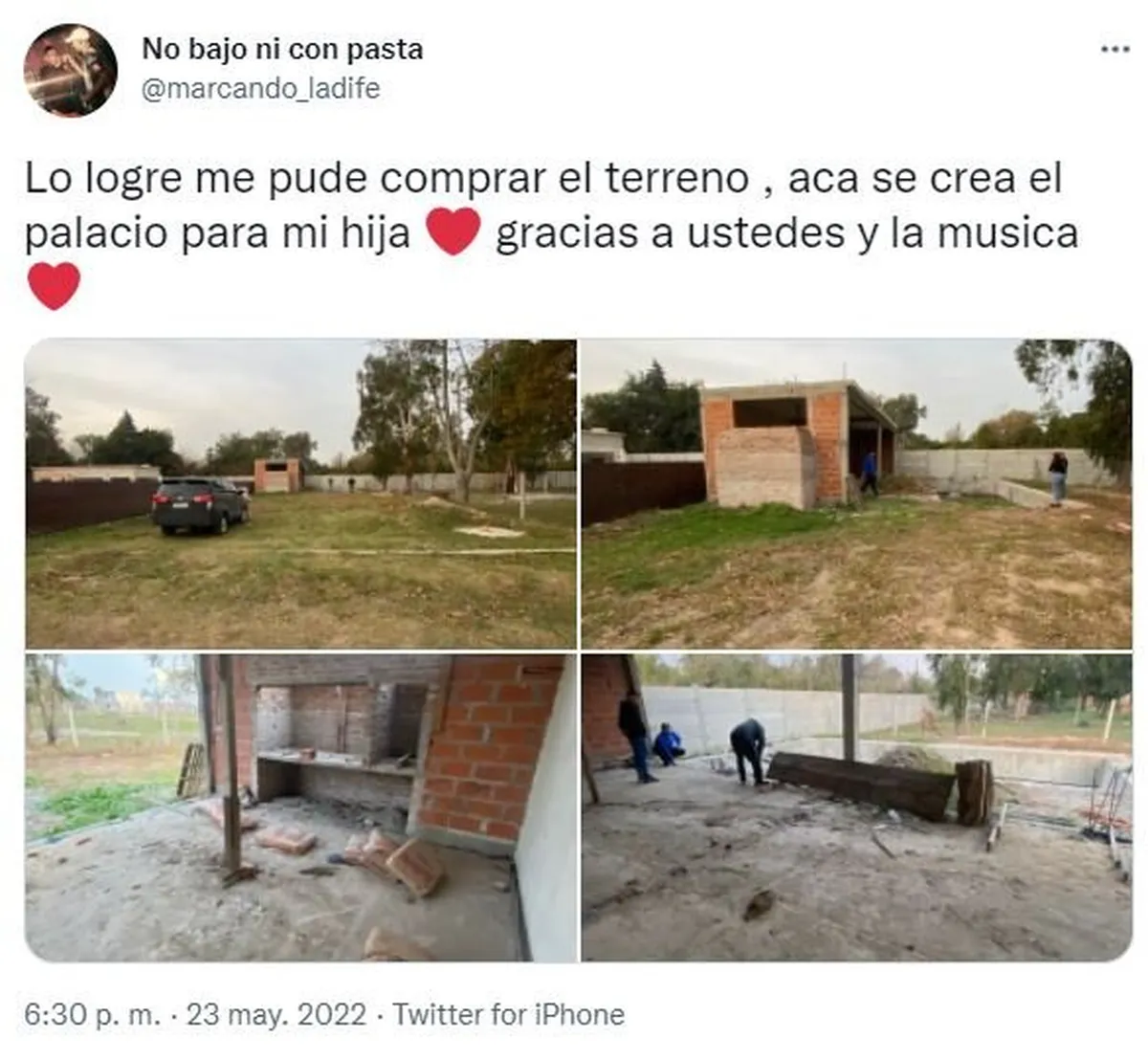Open the @marcando_ladife handle link
The image size is (1148, 1060).
[x=260, y=88]
